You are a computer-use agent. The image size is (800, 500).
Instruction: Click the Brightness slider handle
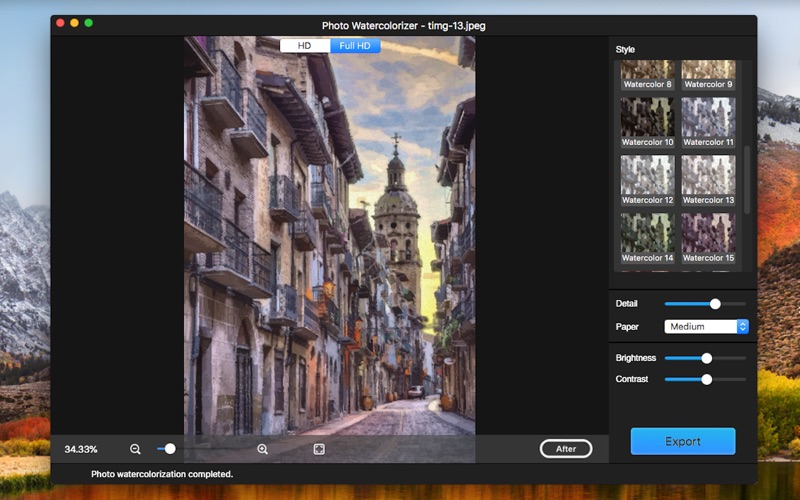[x=707, y=357]
